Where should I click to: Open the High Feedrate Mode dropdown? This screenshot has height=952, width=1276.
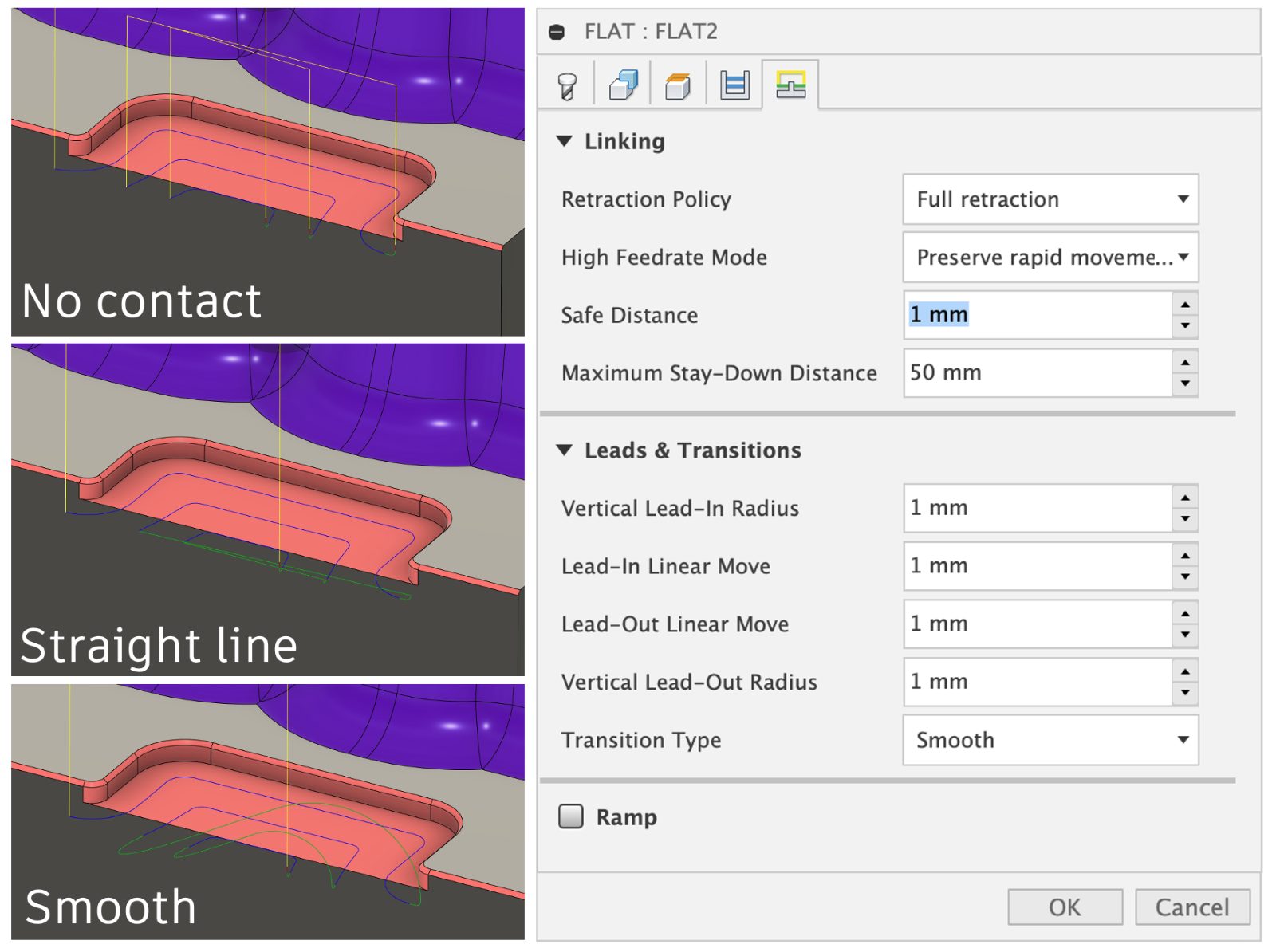click(1050, 258)
